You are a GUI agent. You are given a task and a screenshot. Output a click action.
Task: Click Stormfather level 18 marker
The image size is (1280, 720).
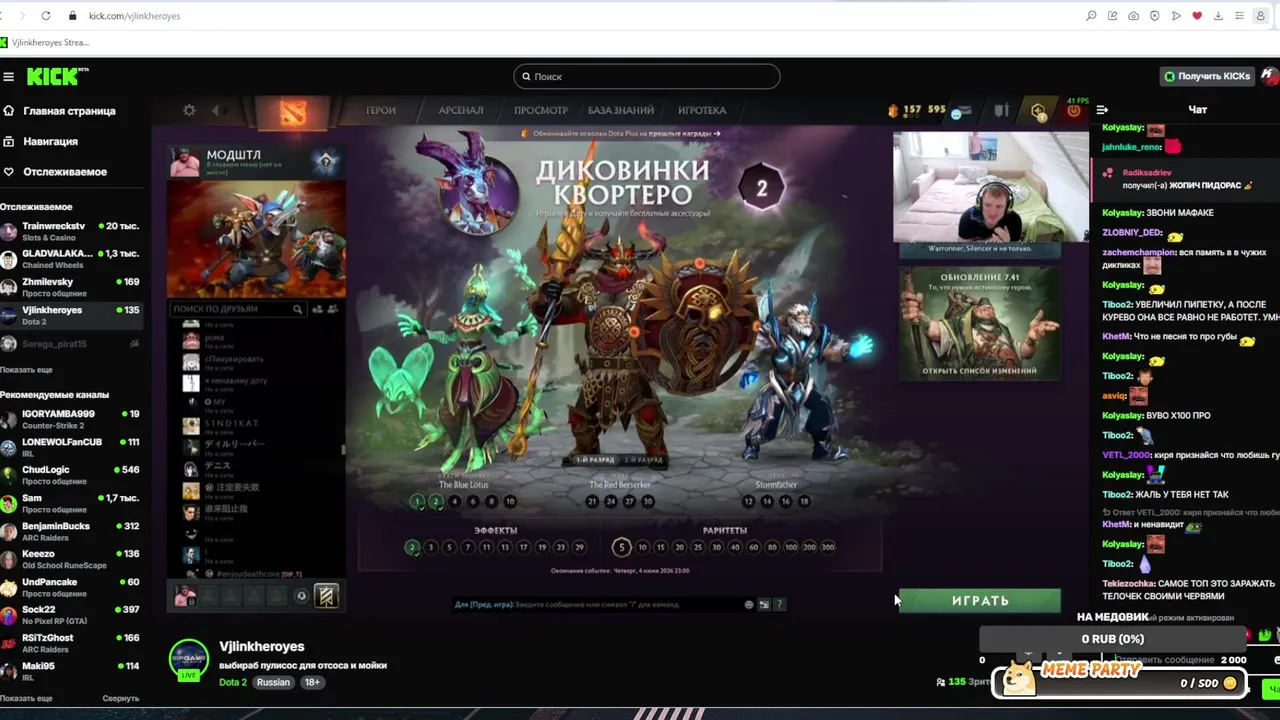(x=804, y=501)
